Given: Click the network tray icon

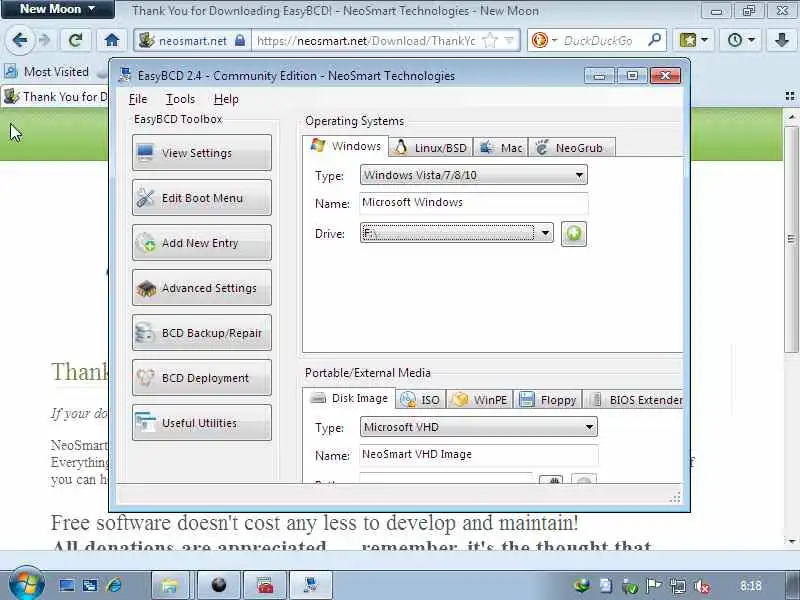Looking at the screenshot, I should coord(678,586).
